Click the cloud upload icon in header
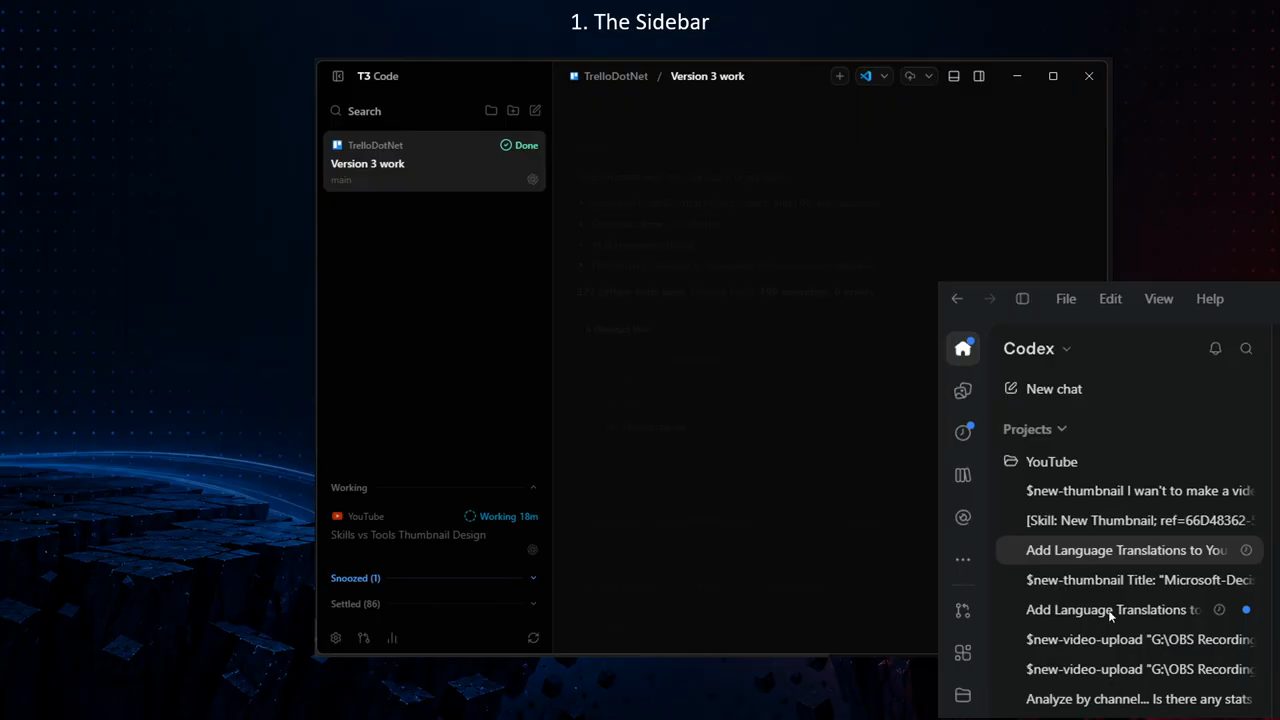This screenshot has height=720, width=1280. tap(910, 76)
